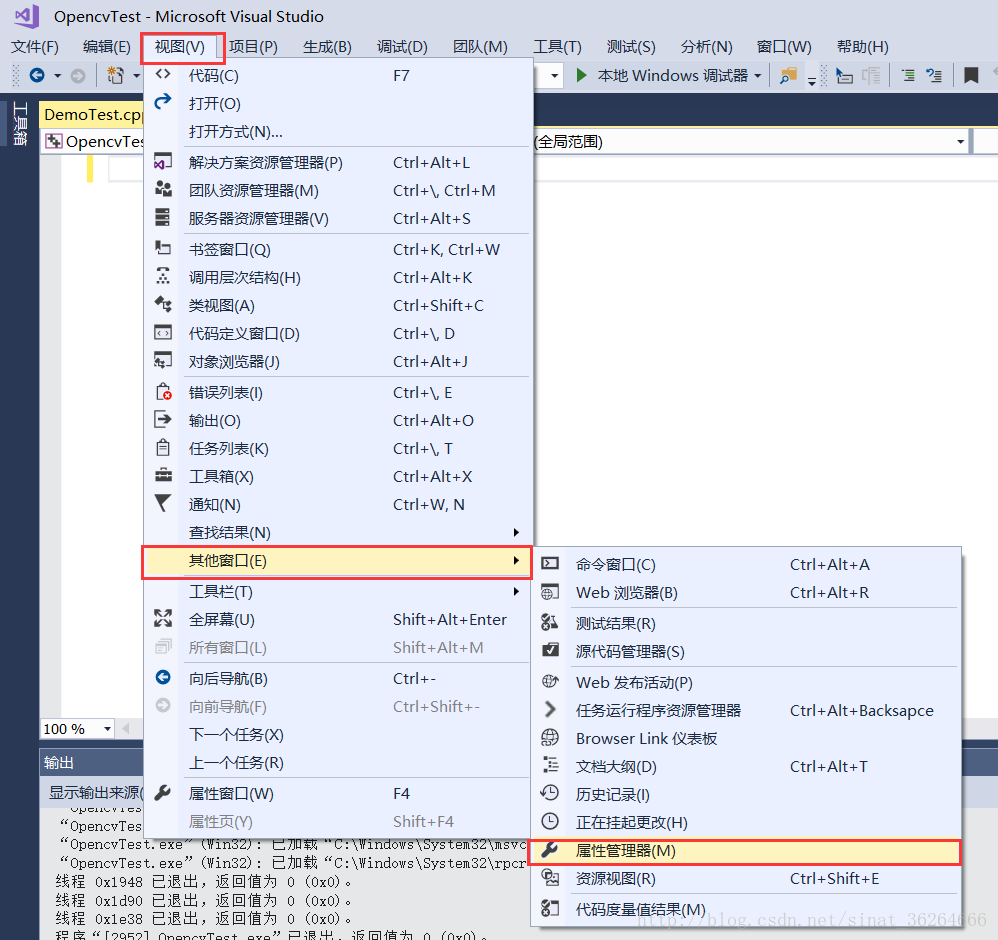998x940 pixels.
Task: Click the 输出 panel title
Action: (59, 762)
